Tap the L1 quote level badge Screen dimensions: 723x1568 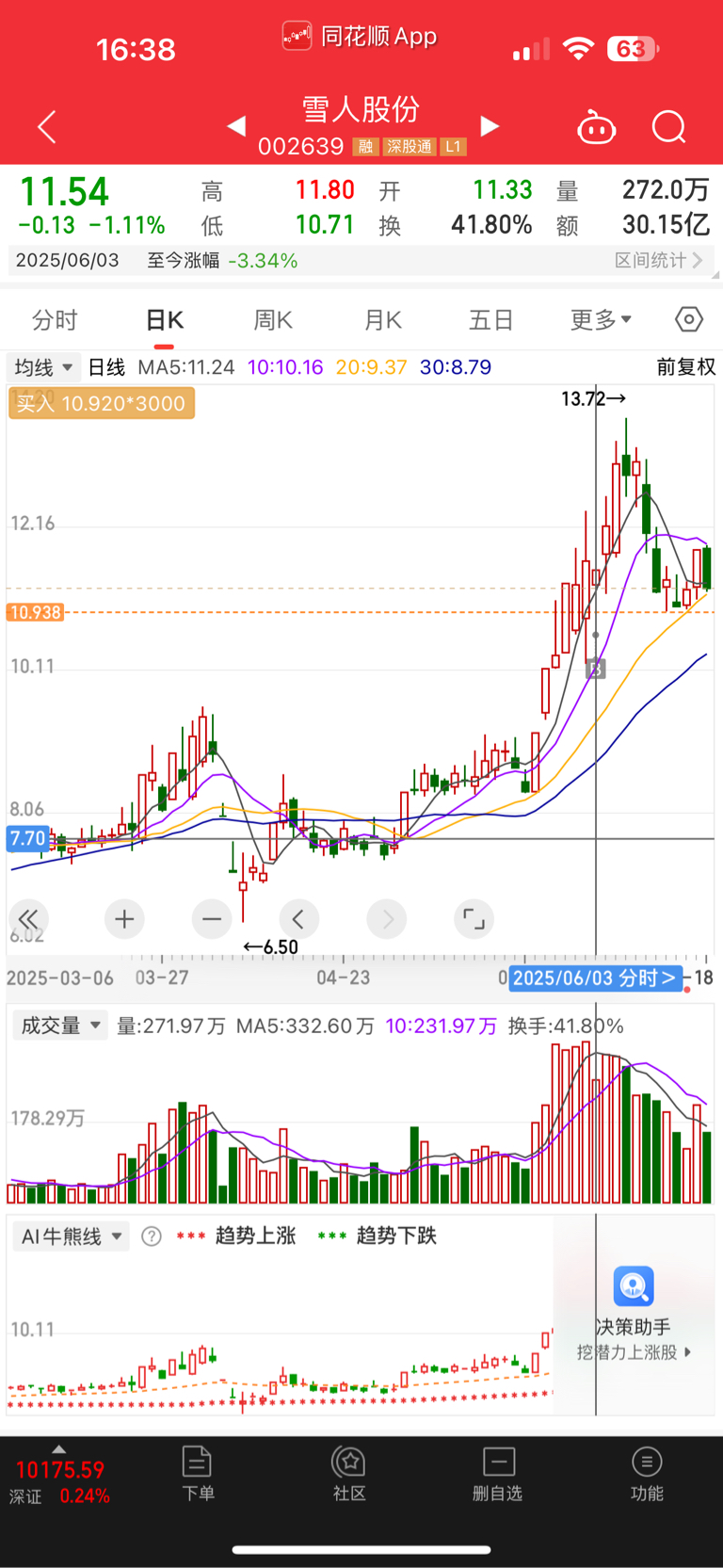(x=454, y=147)
